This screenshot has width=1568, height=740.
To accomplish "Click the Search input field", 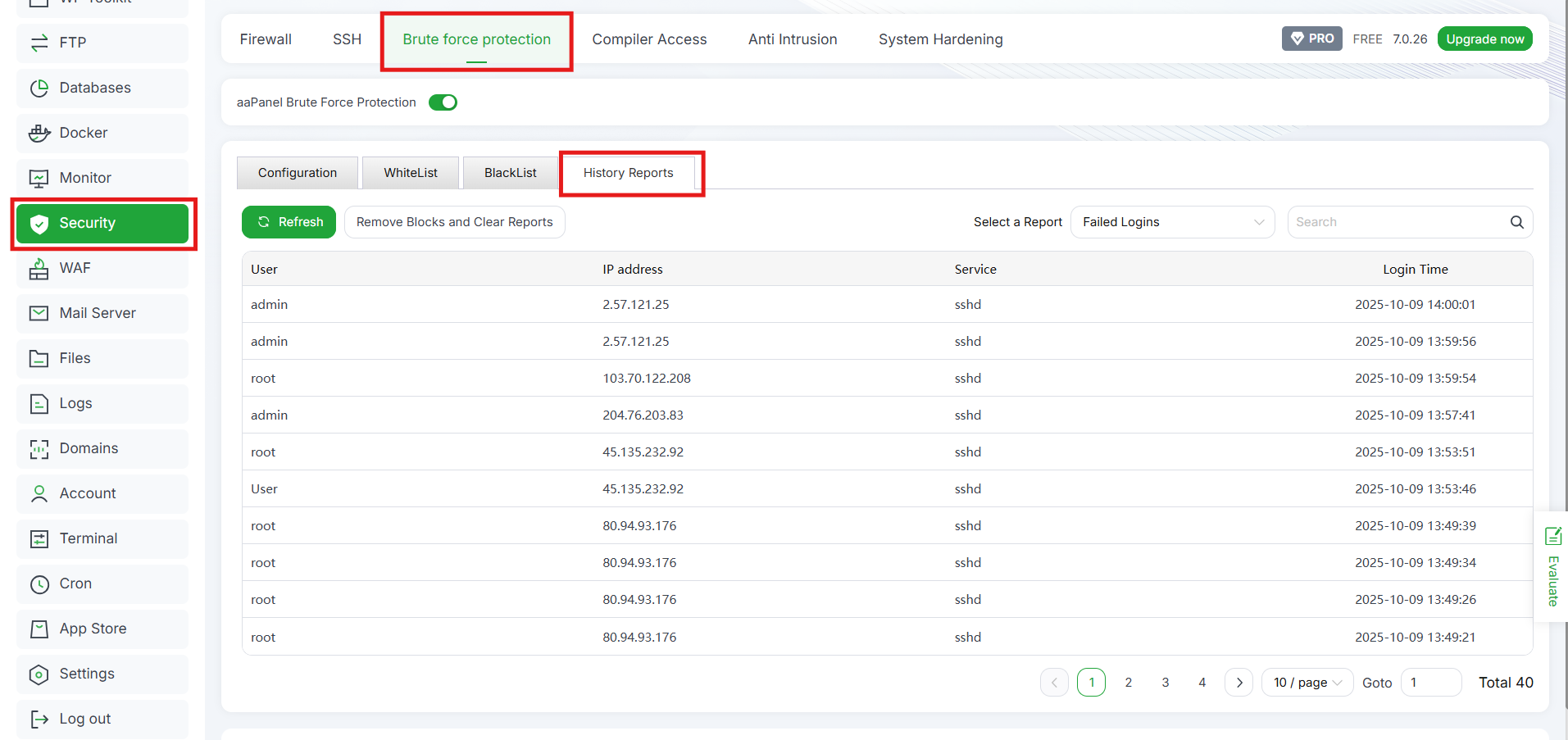I will click(x=1398, y=222).
